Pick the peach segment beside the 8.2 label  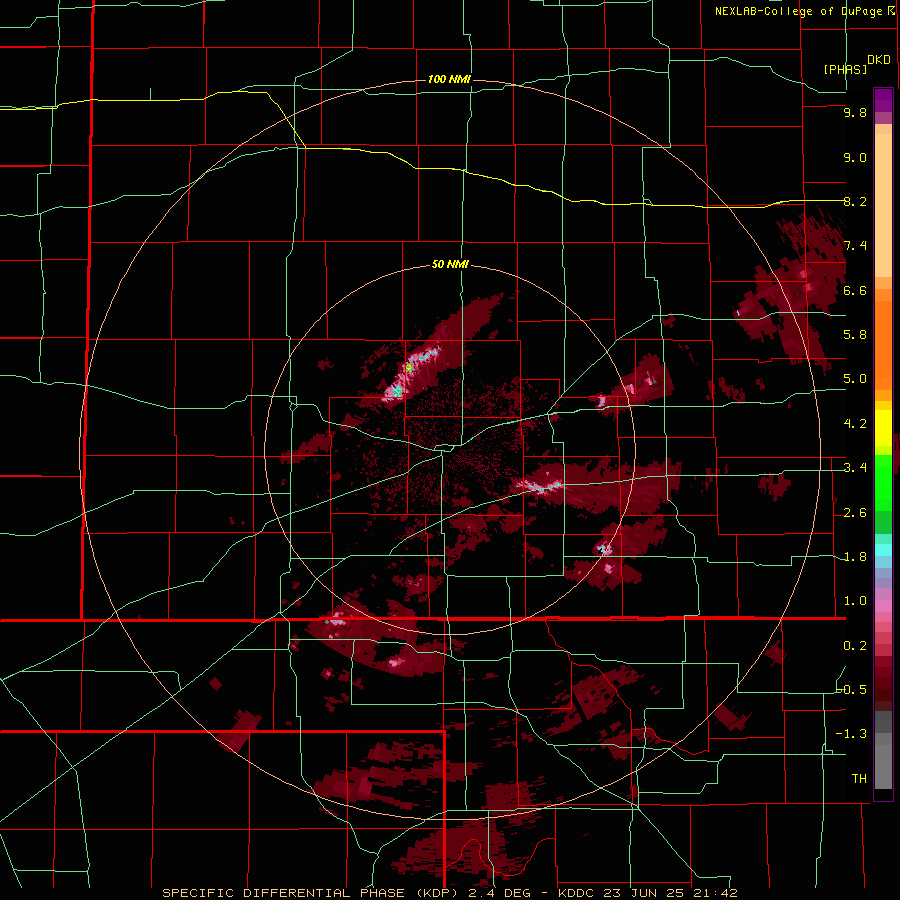click(883, 205)
